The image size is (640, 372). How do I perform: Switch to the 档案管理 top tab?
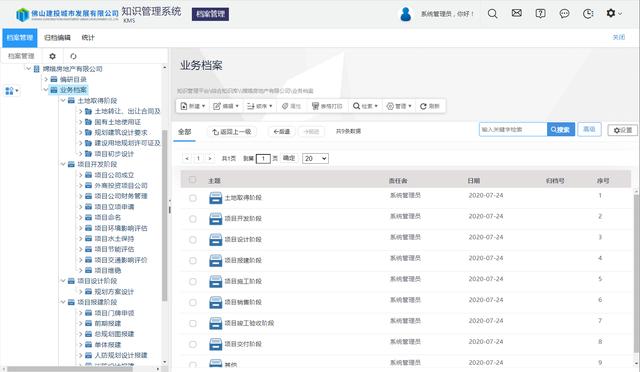click(20, 38)
